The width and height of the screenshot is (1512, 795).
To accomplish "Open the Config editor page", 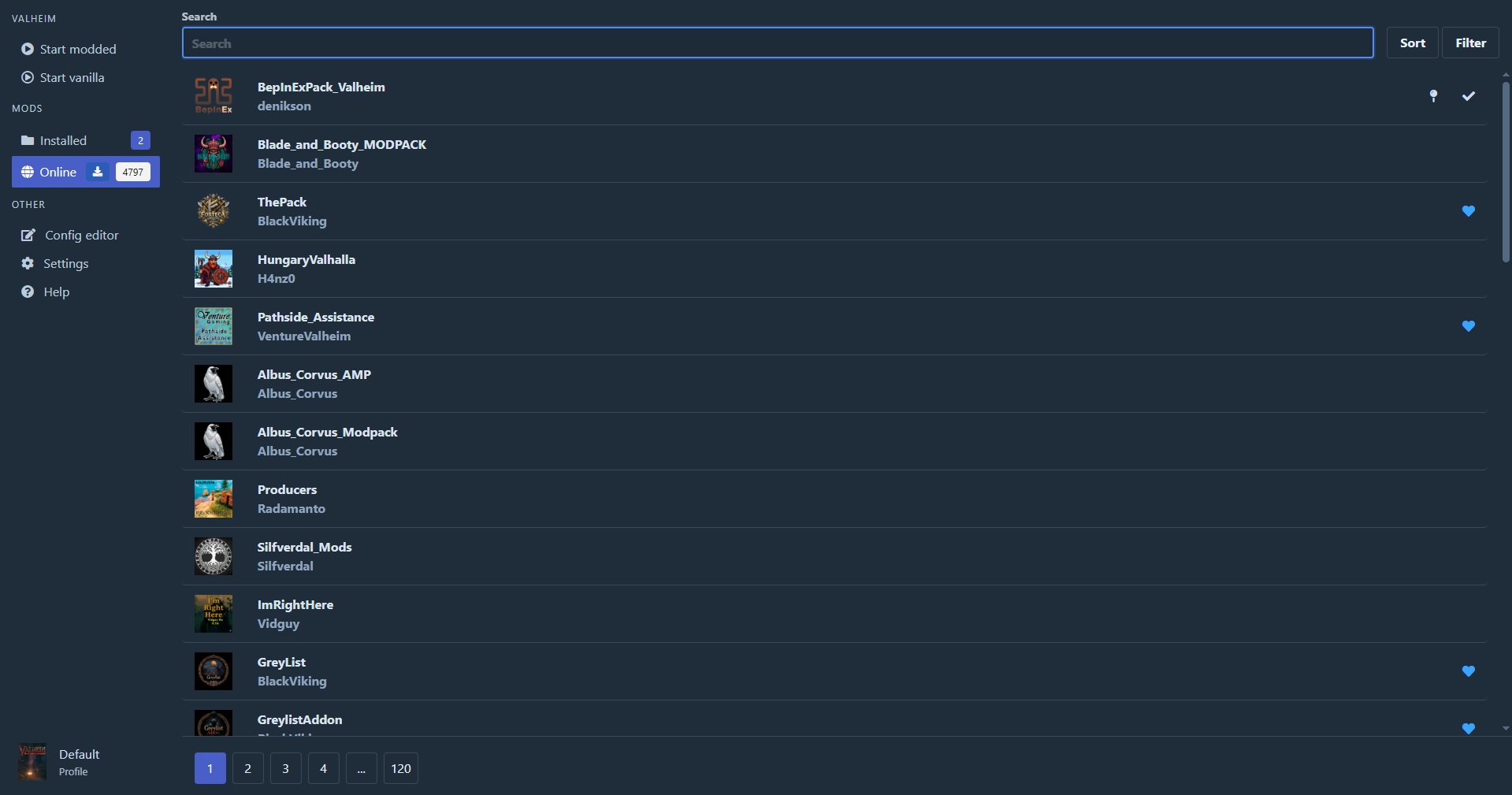I will tap(86, 235).
